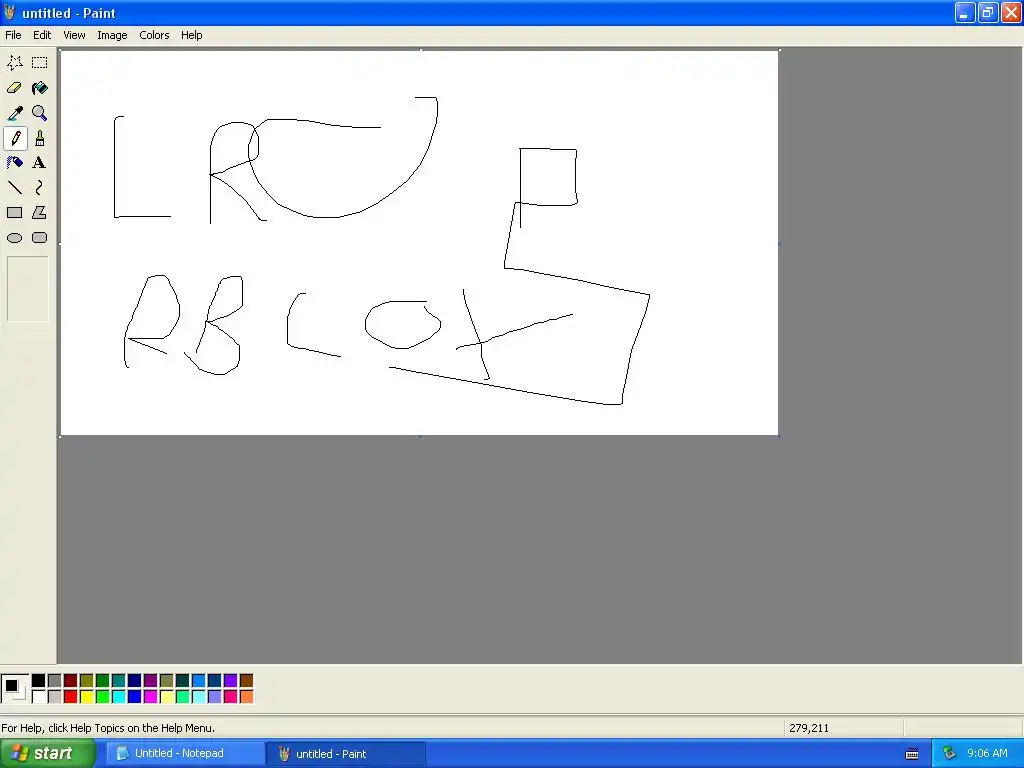Open the View menu
1024x768 pixels.
74,35
